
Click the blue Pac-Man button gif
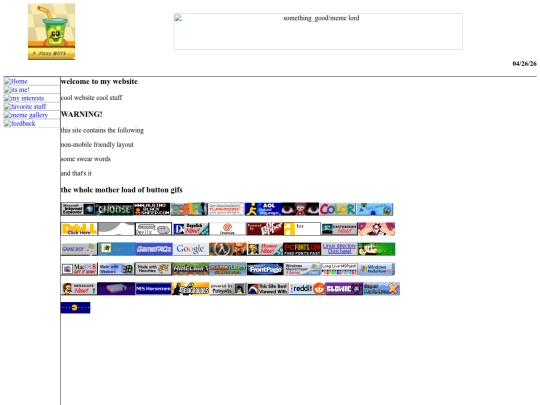coord(75,308)
